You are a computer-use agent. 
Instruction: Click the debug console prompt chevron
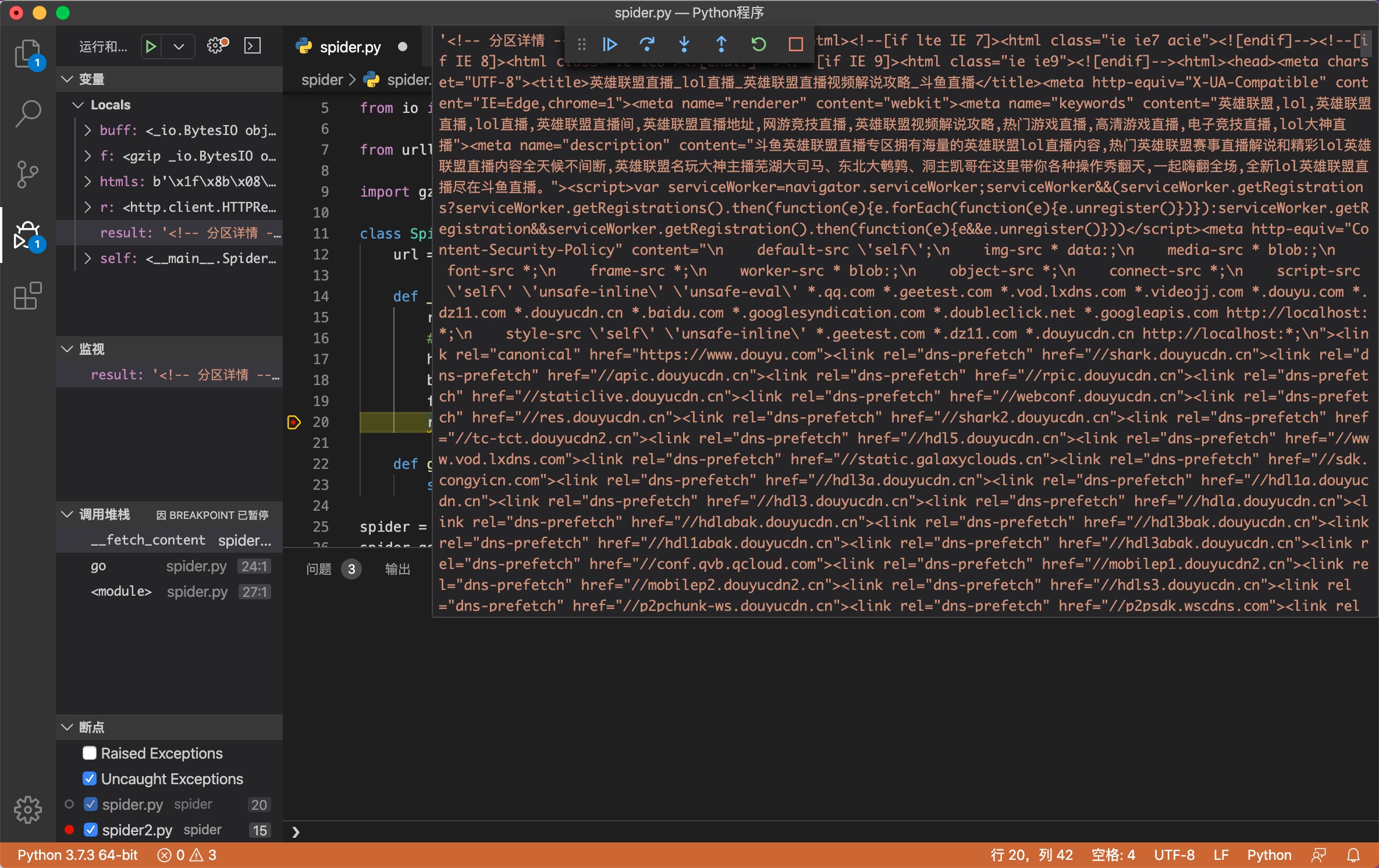coord(296,832)
